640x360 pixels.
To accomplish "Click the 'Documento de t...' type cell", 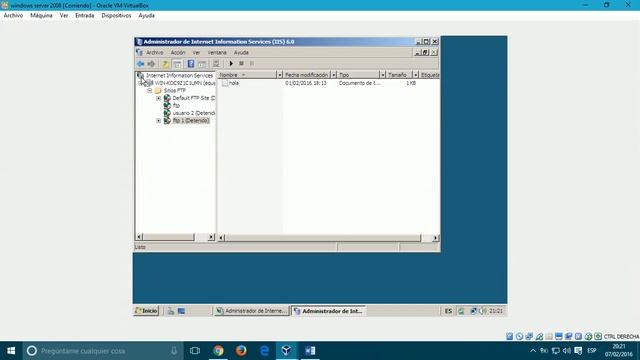I will 359,83.
